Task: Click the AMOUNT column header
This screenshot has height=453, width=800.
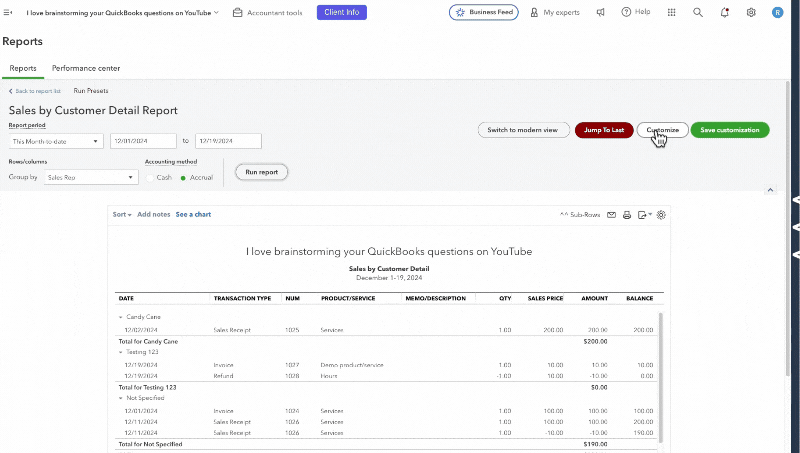Action: (x=594, y=298)
